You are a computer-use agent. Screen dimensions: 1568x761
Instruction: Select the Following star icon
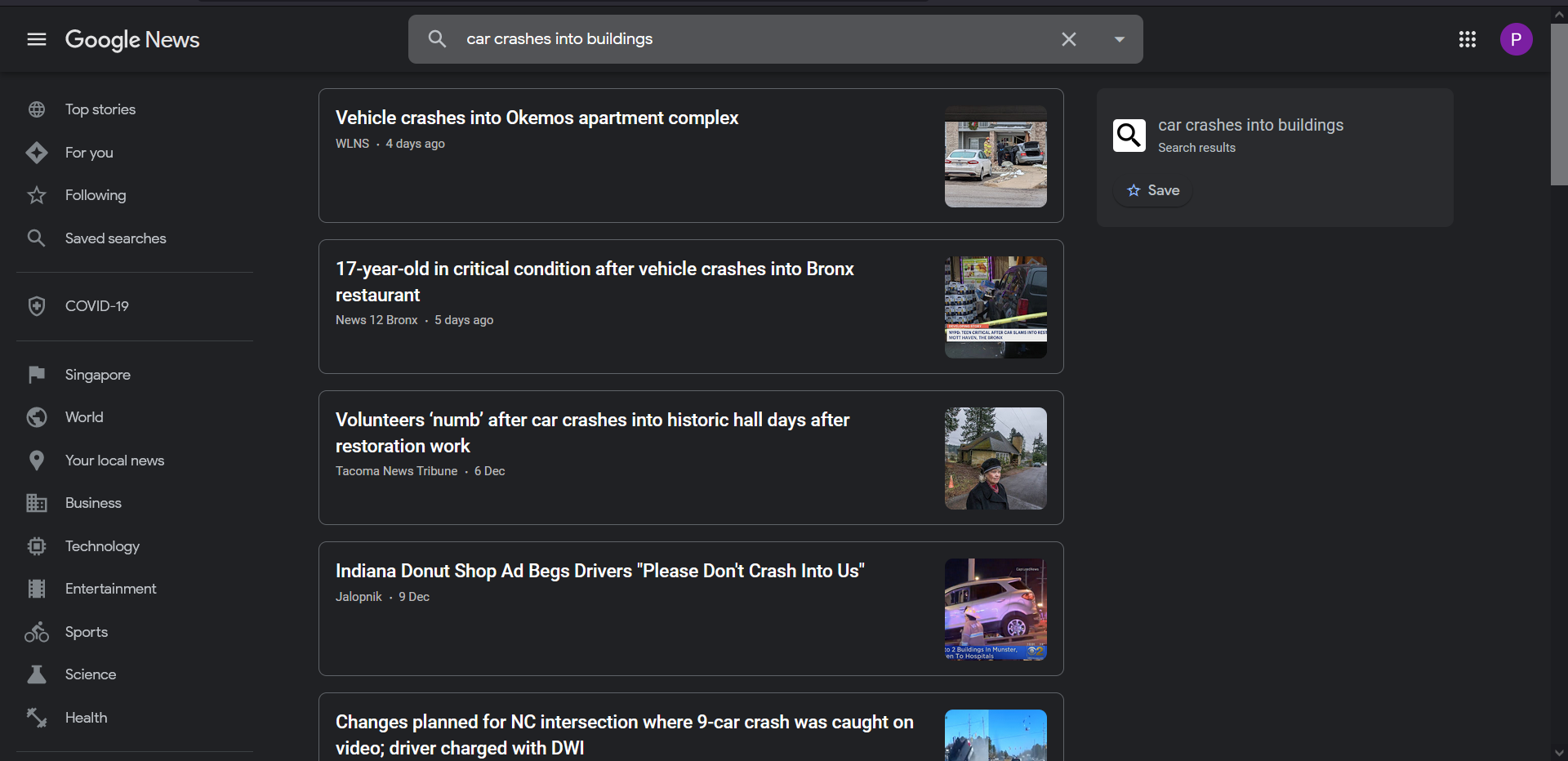pos(37,195)
